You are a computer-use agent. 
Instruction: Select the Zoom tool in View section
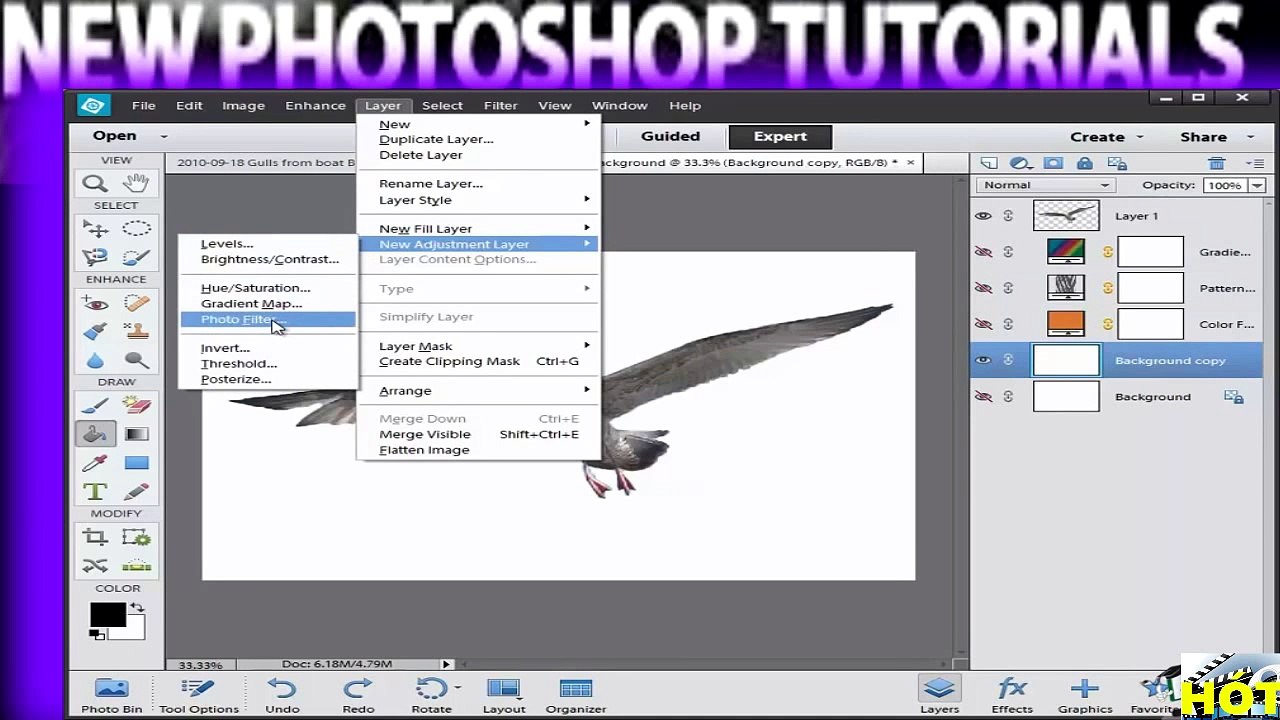pos(95,183)
